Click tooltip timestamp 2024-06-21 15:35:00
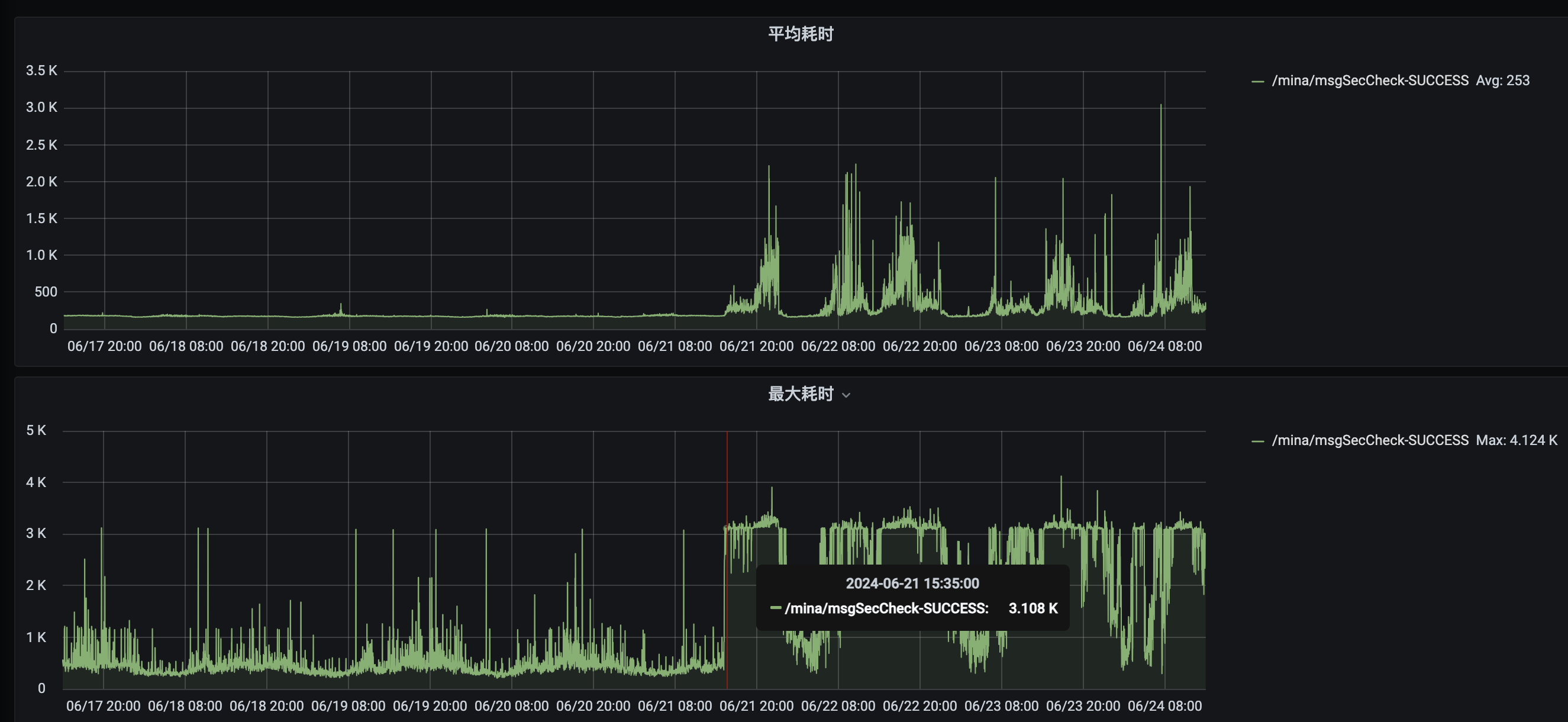Screen dimensions: 1568x722 pyautogui.click(x=912, y=583)
